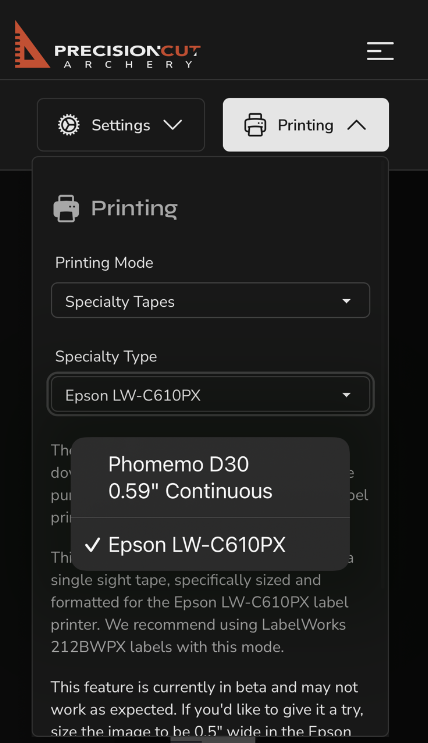Viewport: 428px width, 743px height.
Task: Click the Printing panel heading text
Action: tap(135, 208)
